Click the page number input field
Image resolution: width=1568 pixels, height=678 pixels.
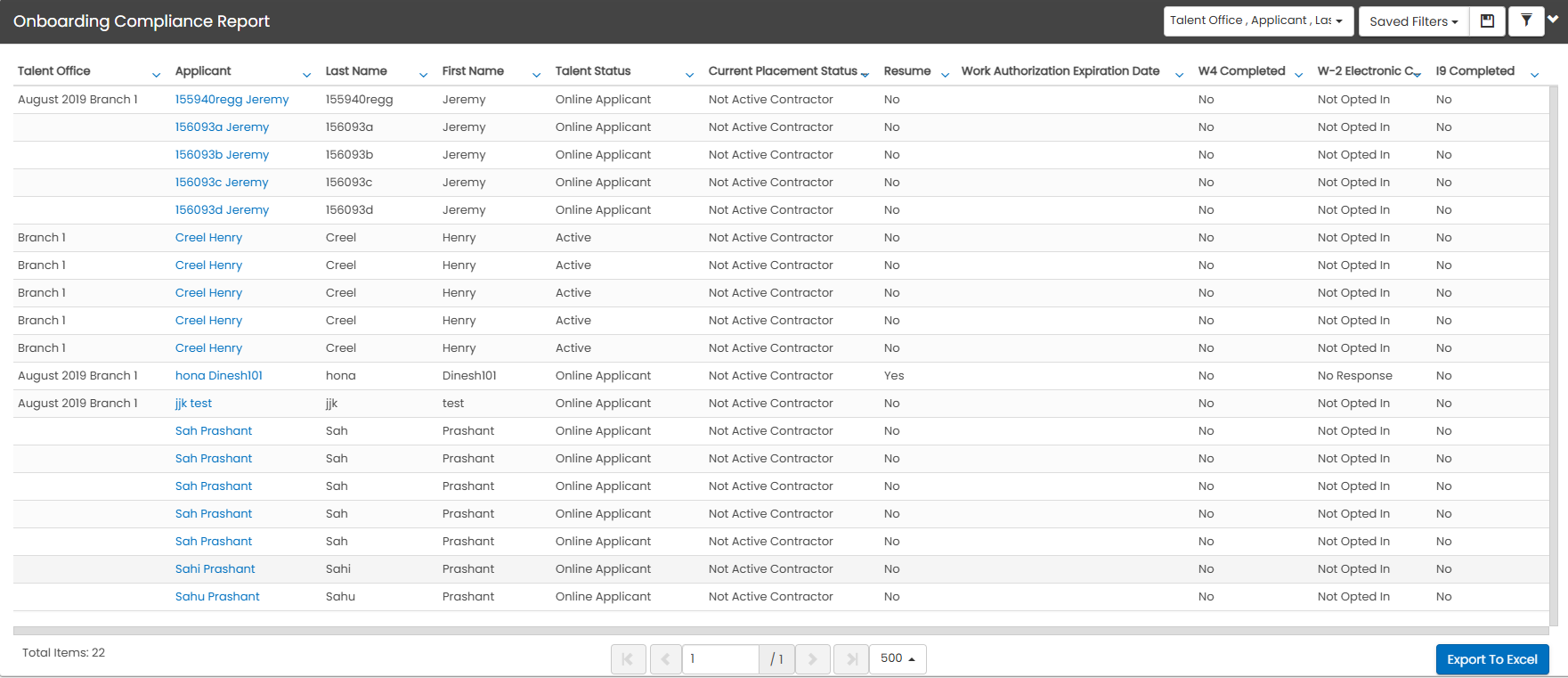721,659
